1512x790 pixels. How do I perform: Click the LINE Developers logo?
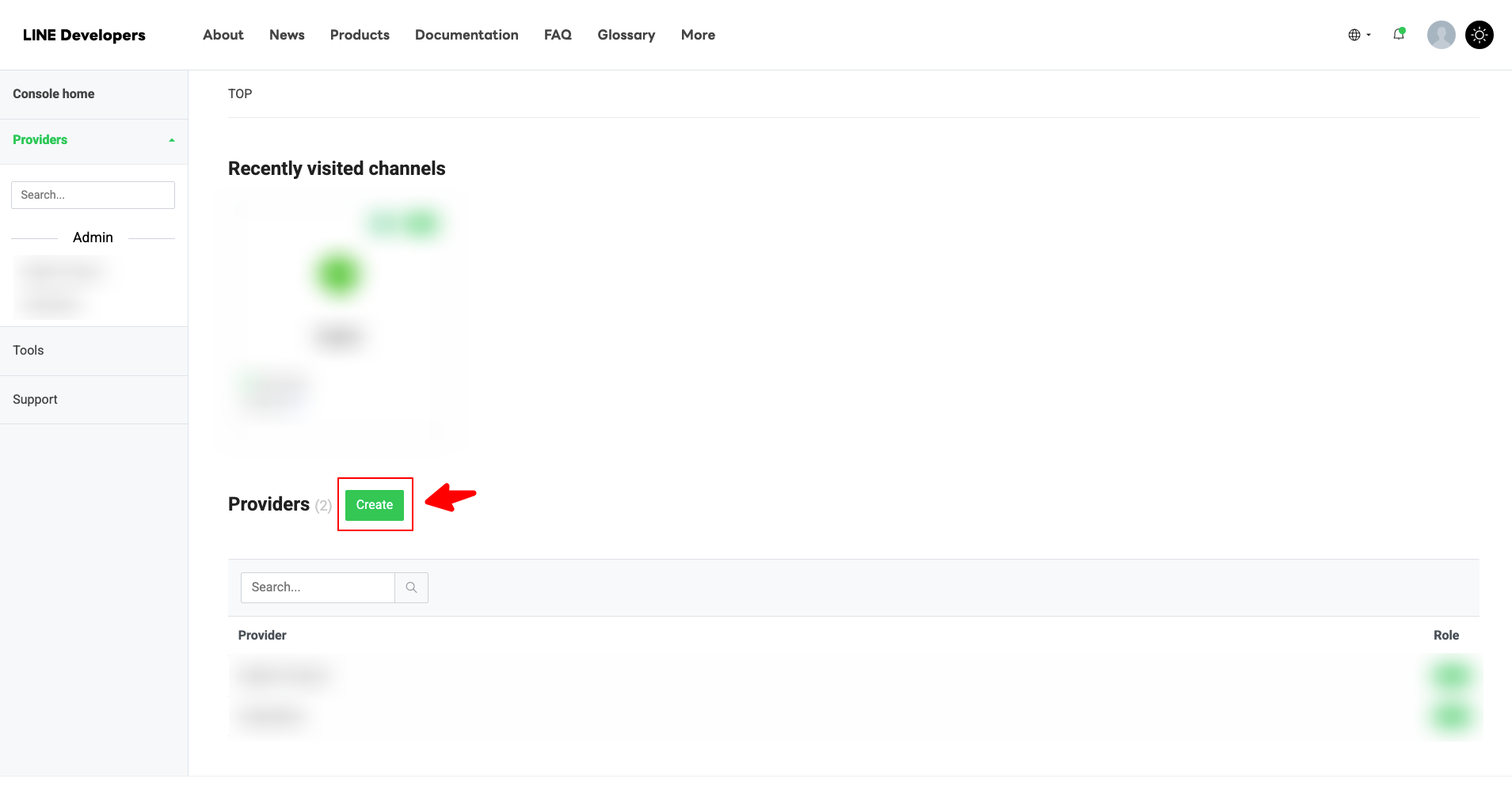[84, 35]
